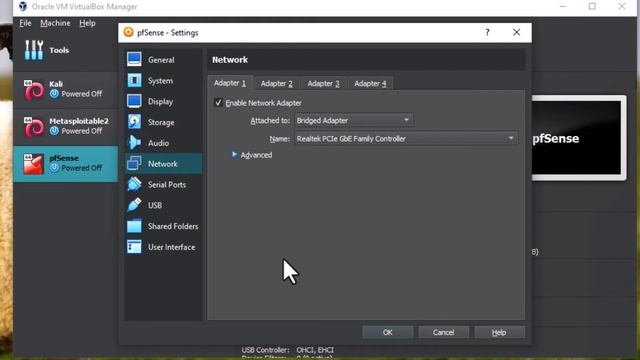Select the User Interface icon
This screenshot has width=640, height=360.
(x=134, y=247)
